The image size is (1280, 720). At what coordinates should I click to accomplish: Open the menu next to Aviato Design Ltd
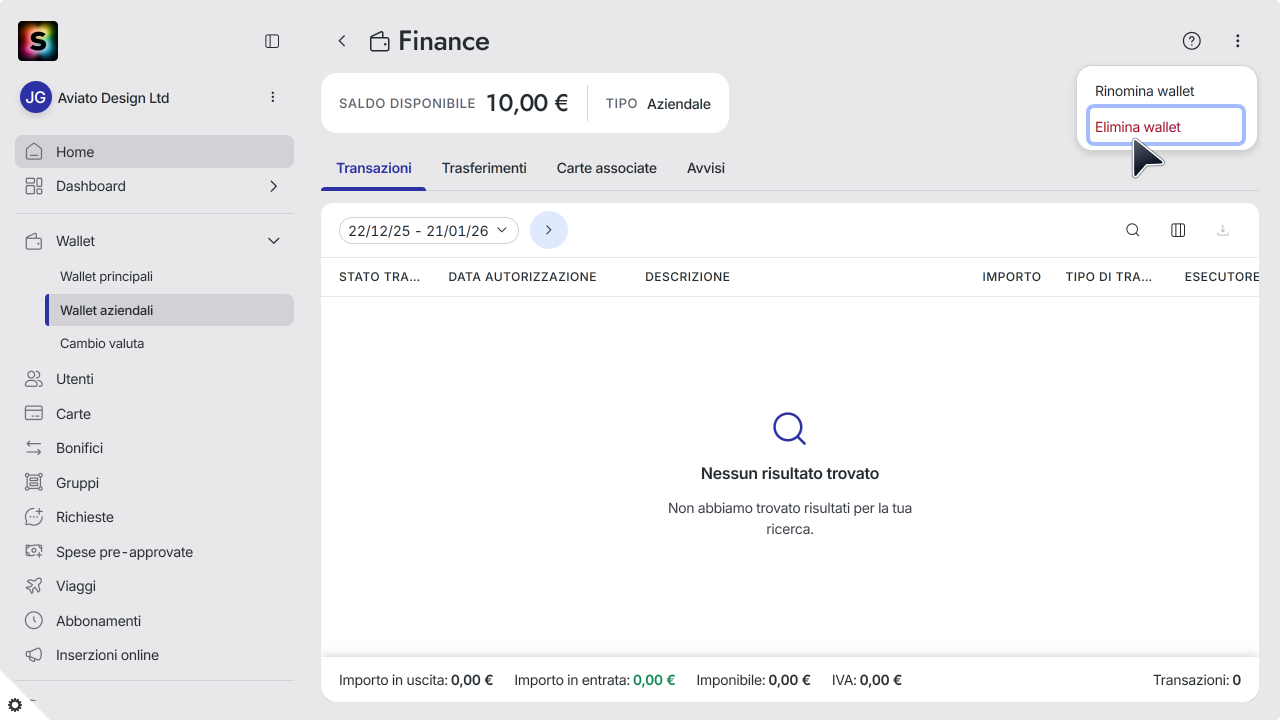(273, 97)
